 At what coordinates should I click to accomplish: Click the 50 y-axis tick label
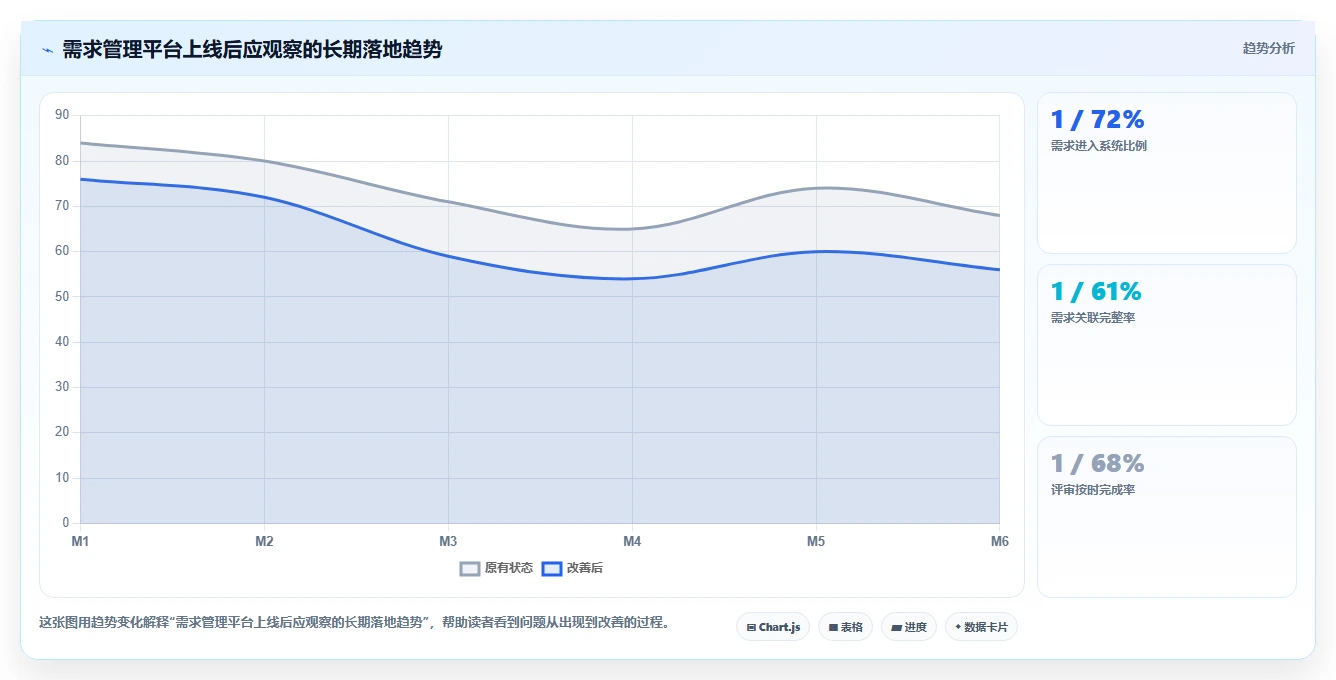point(62,297)
